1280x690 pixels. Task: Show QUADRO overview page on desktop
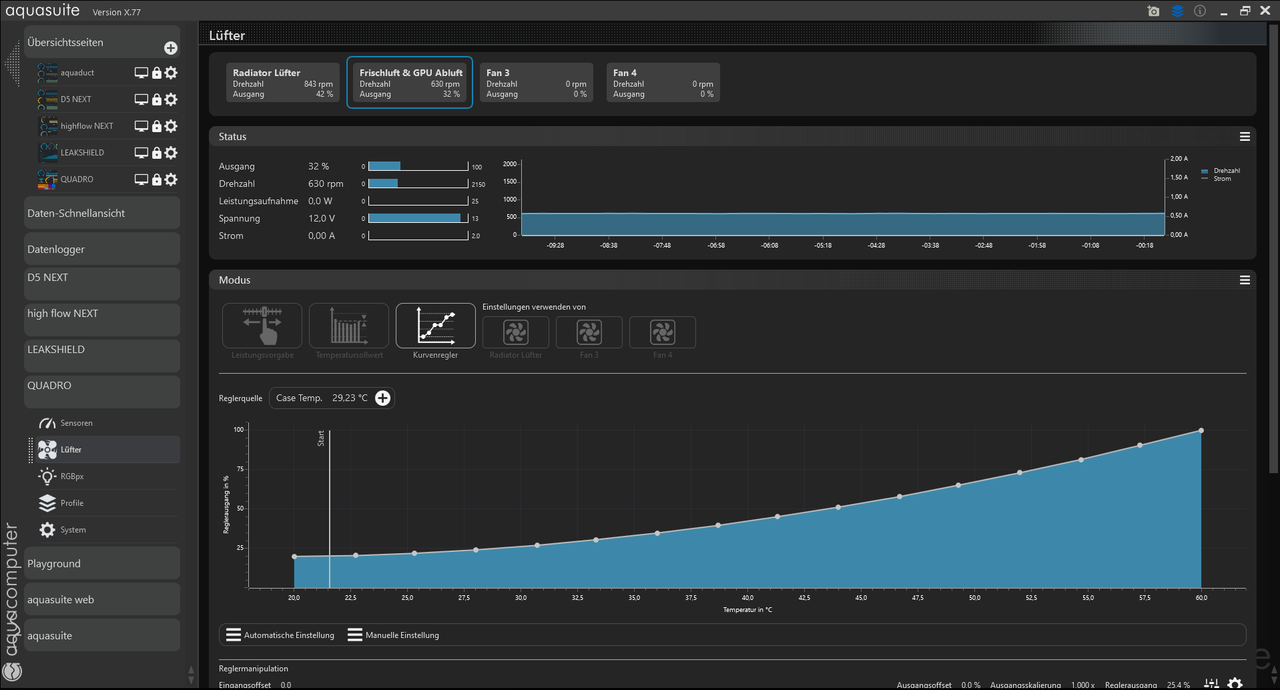click(141, 179)
